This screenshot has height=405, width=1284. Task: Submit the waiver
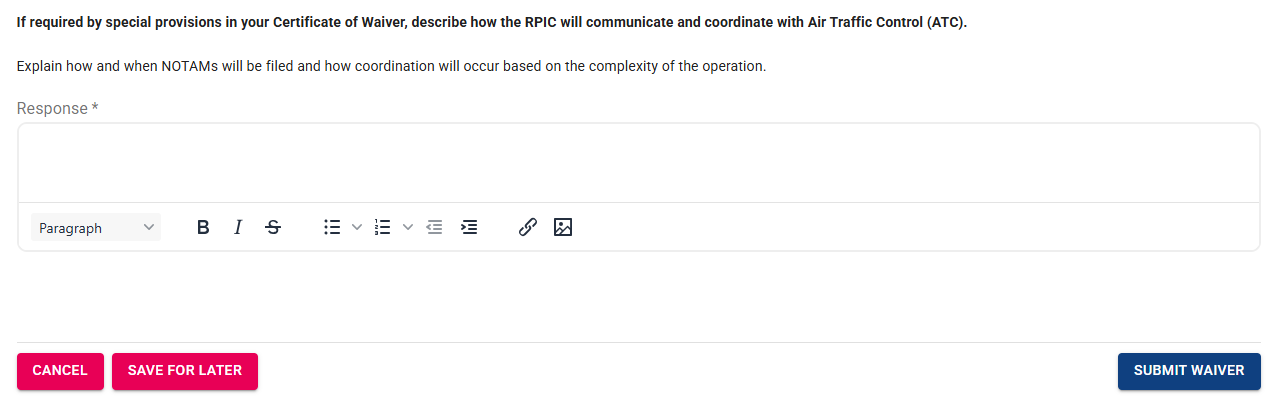1189,371
